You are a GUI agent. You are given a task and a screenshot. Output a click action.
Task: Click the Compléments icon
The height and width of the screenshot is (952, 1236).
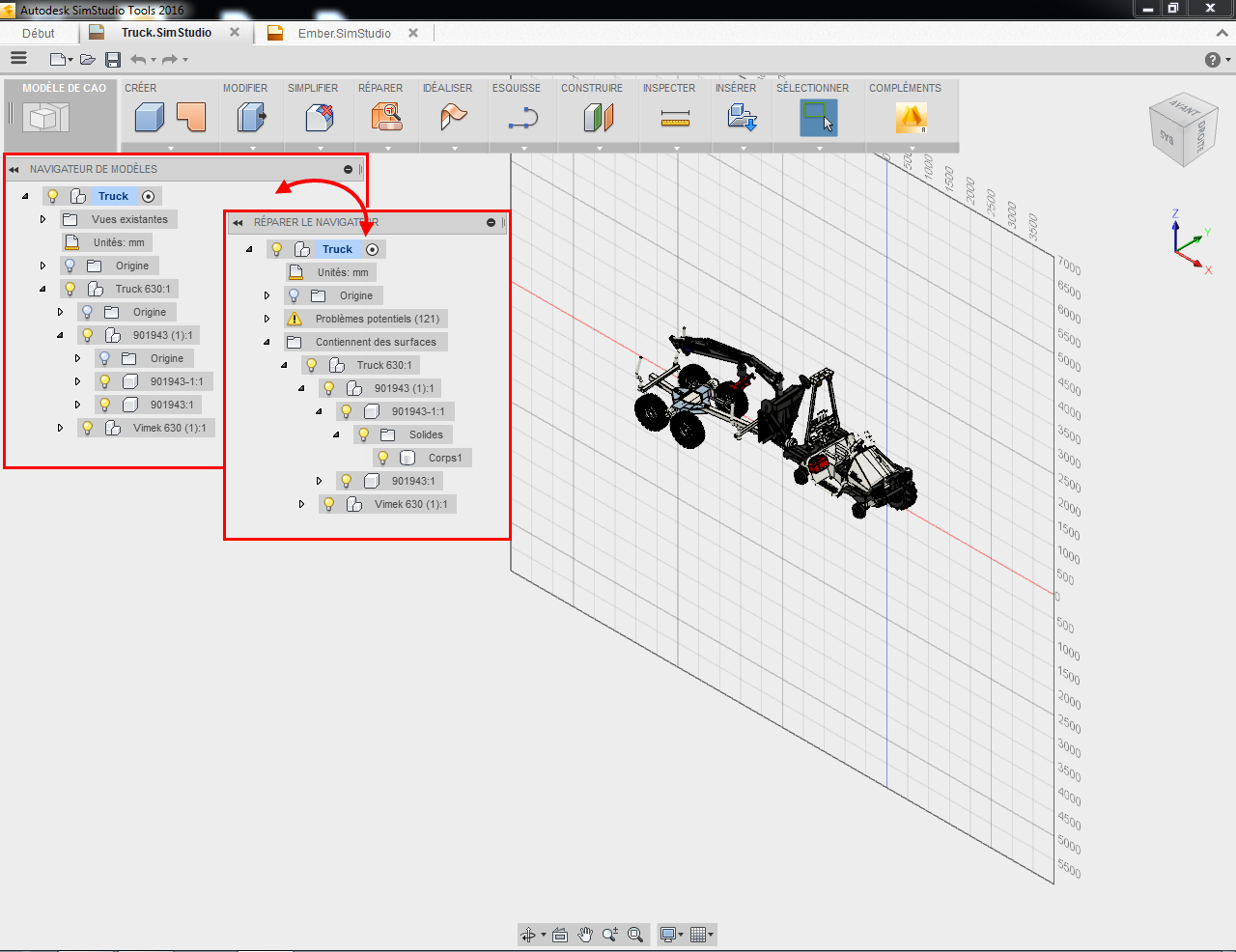click(912, 118)
